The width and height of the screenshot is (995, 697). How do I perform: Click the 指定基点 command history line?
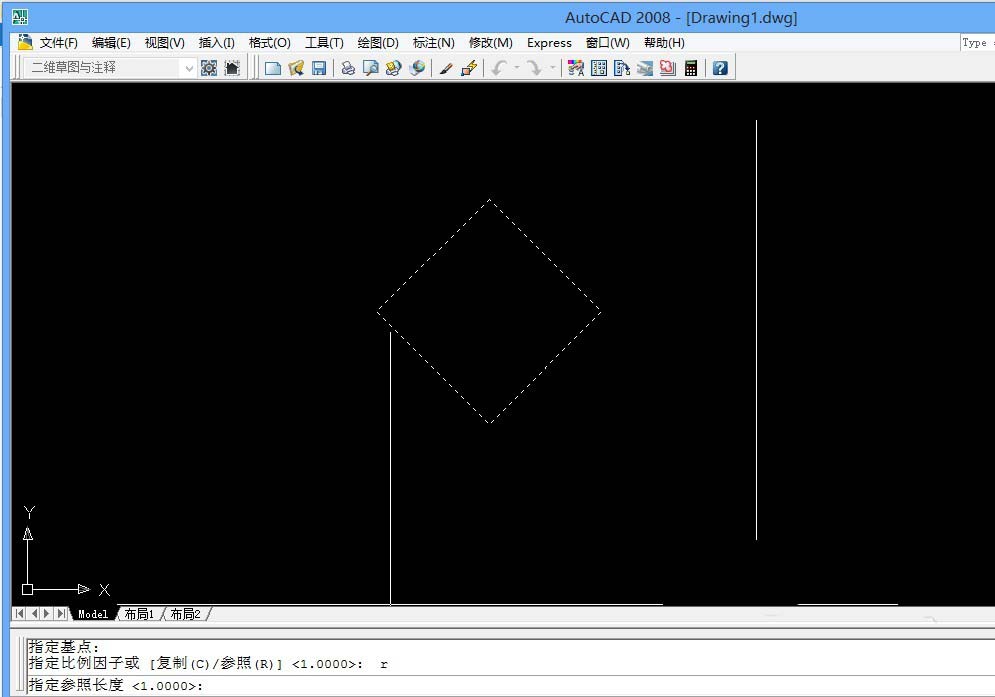[64, 647]
